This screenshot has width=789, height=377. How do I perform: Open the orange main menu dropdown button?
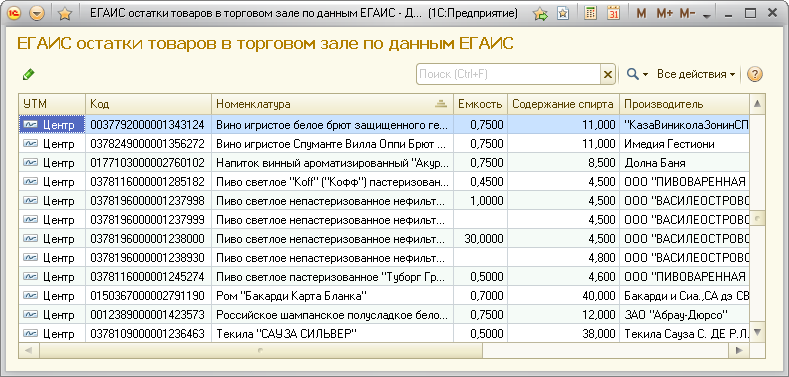(x=37, y=14)
